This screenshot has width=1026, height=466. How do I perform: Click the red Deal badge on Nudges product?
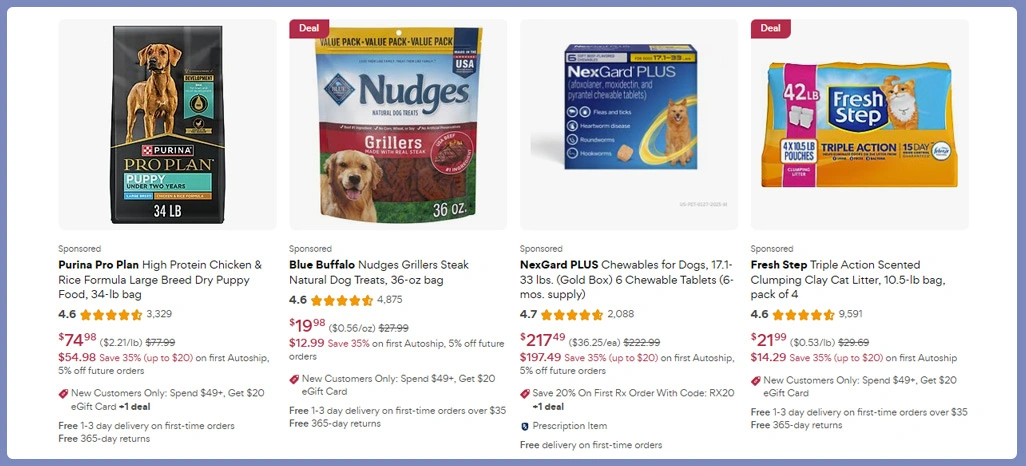click(x=309, y=28)
